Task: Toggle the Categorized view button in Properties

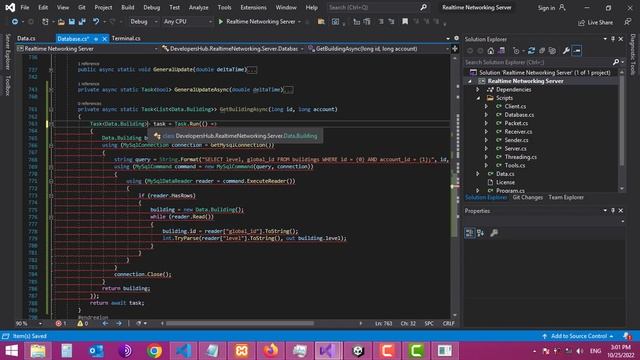Action: click(x=469, y=233)
